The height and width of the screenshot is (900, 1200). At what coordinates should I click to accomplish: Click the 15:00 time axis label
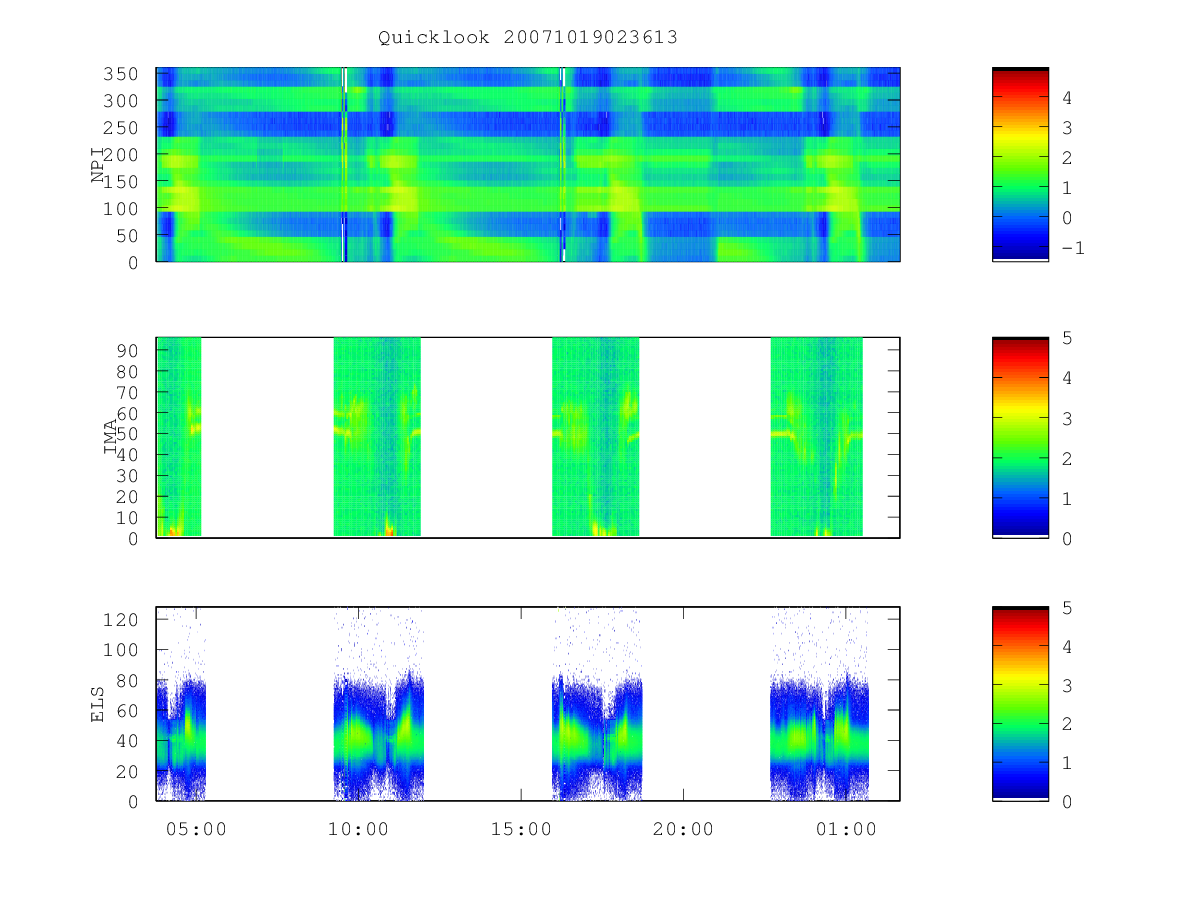click(x=521, y=829)
